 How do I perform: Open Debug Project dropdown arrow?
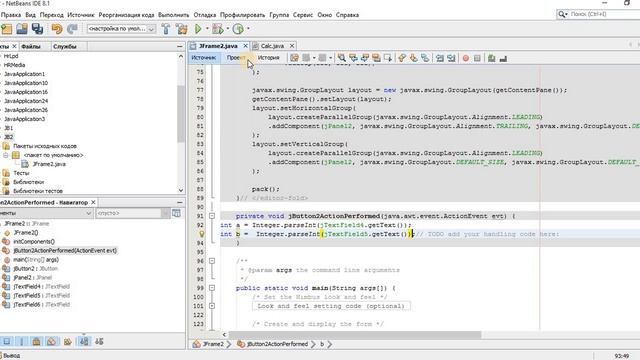[228, 29]
